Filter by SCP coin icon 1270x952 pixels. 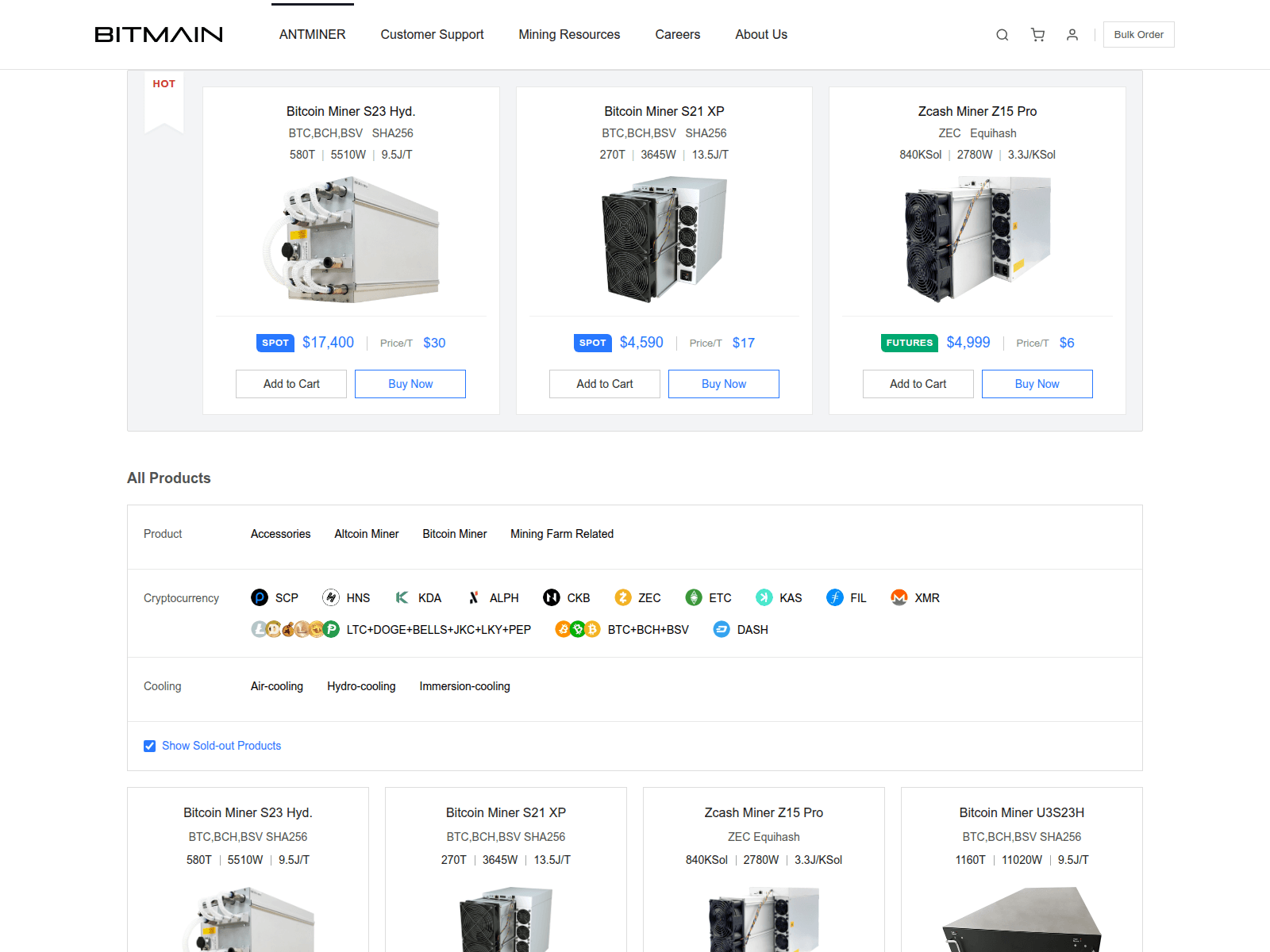pos(260,597)
